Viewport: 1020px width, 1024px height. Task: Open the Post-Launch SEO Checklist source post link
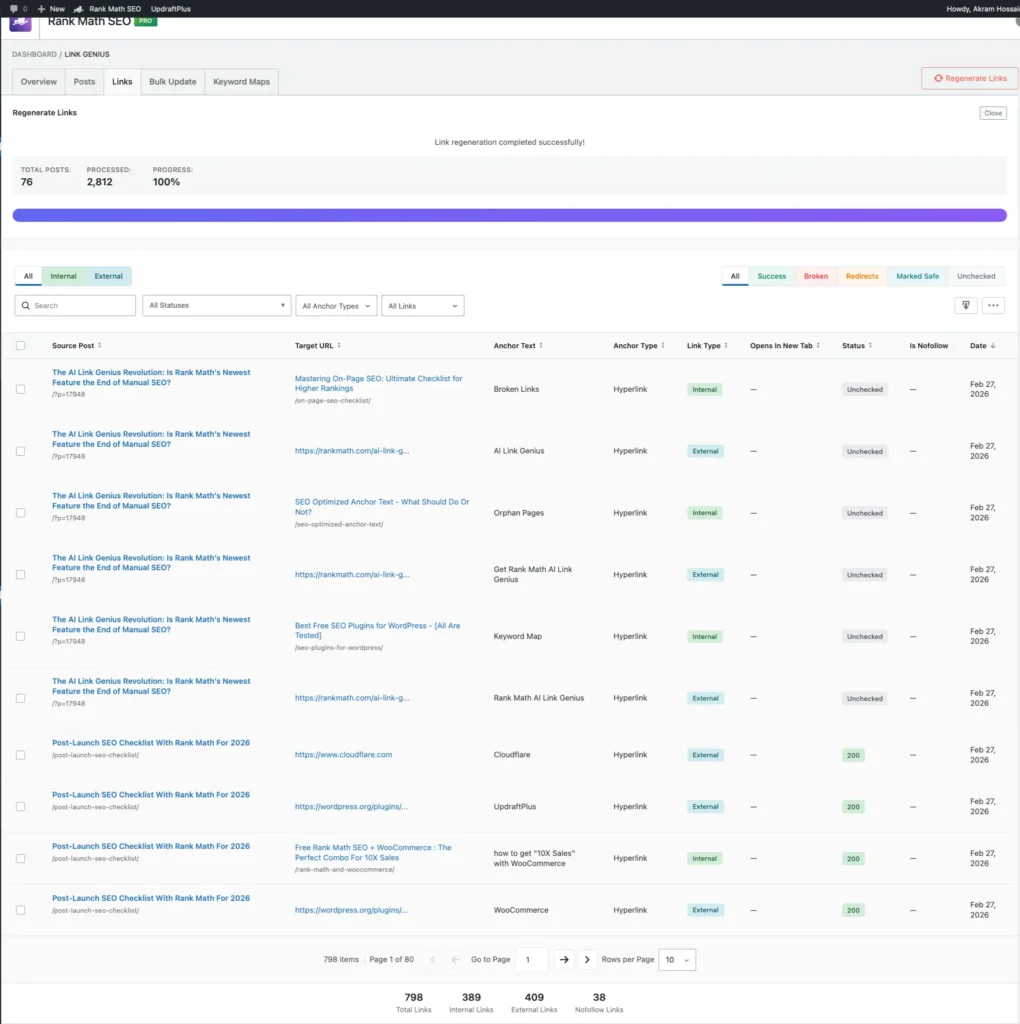150,742
